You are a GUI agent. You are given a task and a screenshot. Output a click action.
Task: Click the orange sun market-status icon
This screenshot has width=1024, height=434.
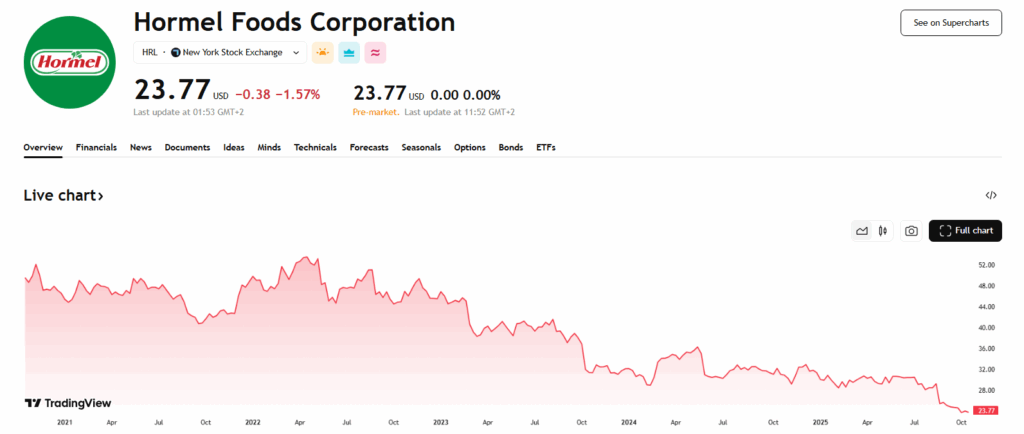point(322,53)
